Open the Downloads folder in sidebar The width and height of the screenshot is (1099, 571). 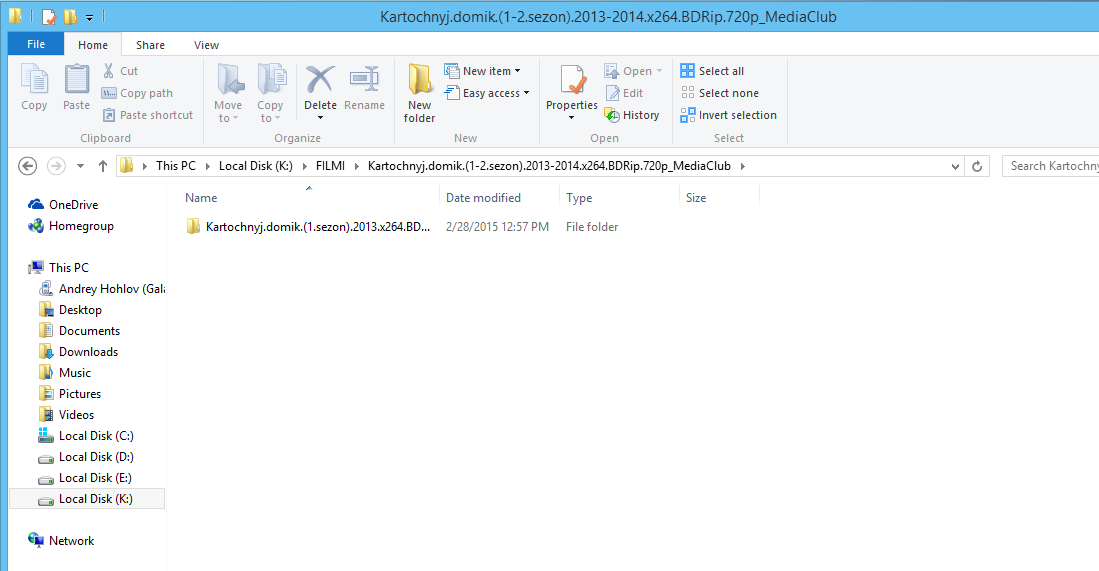(x=78, y=352)
